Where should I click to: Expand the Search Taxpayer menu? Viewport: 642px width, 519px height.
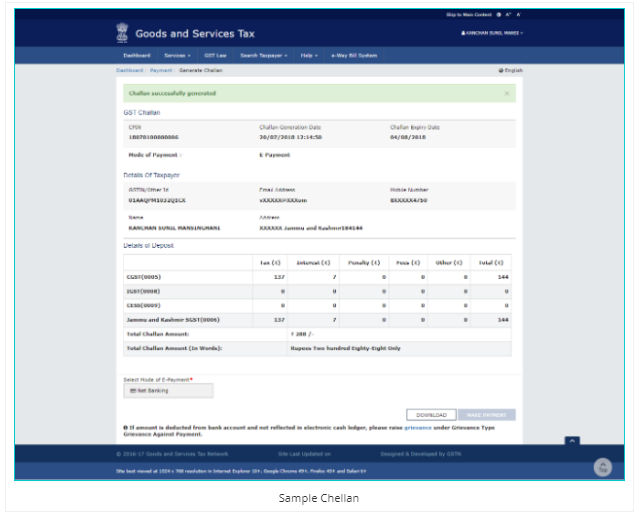(x=264, y=55)
